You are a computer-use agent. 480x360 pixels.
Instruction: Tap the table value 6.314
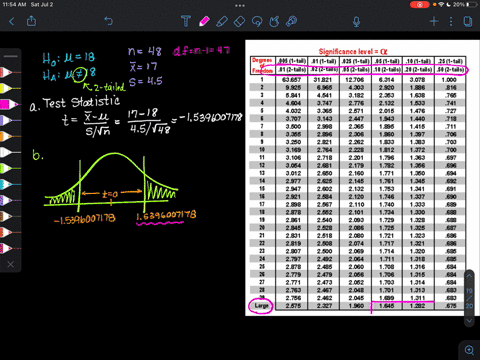coord(386,80)
